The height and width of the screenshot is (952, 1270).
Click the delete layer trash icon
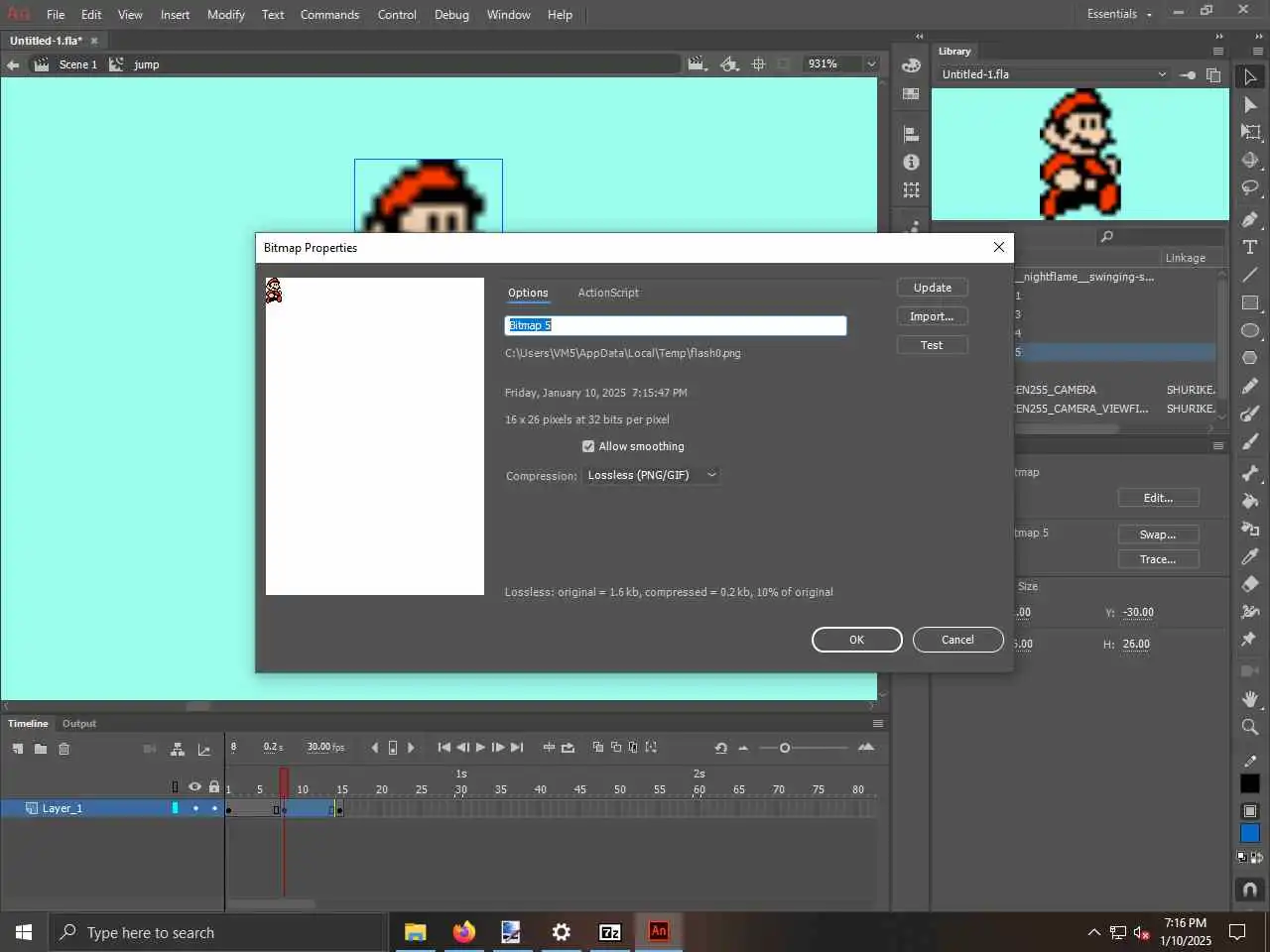point(63,749)
